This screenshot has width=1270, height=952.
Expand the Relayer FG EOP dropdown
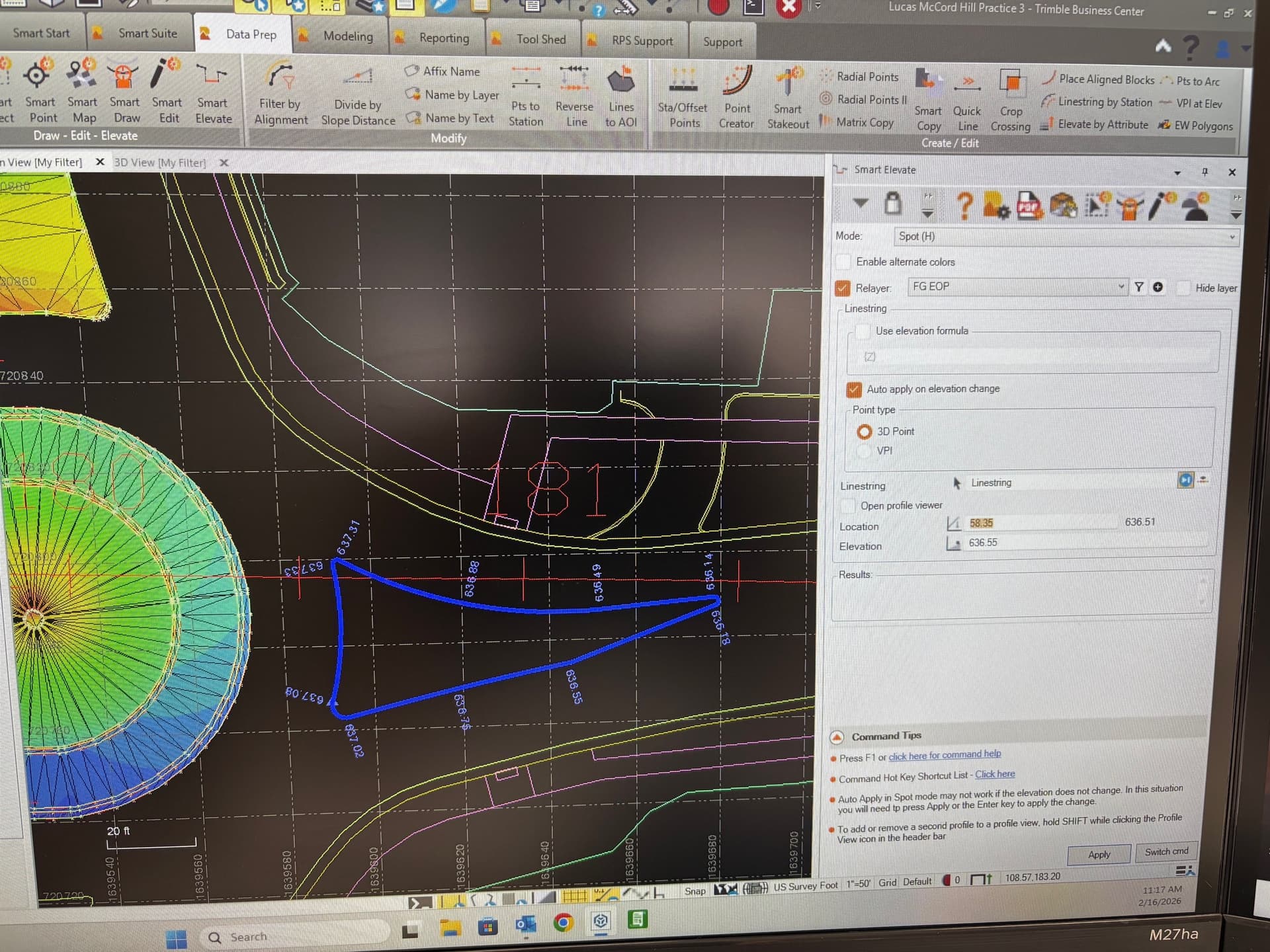click(1121, 286)
